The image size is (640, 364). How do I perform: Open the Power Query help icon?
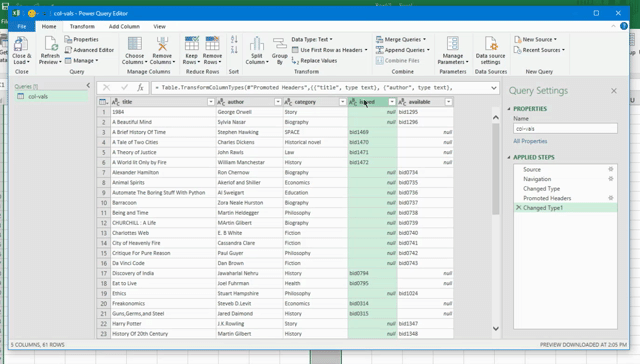coord(624,26)
